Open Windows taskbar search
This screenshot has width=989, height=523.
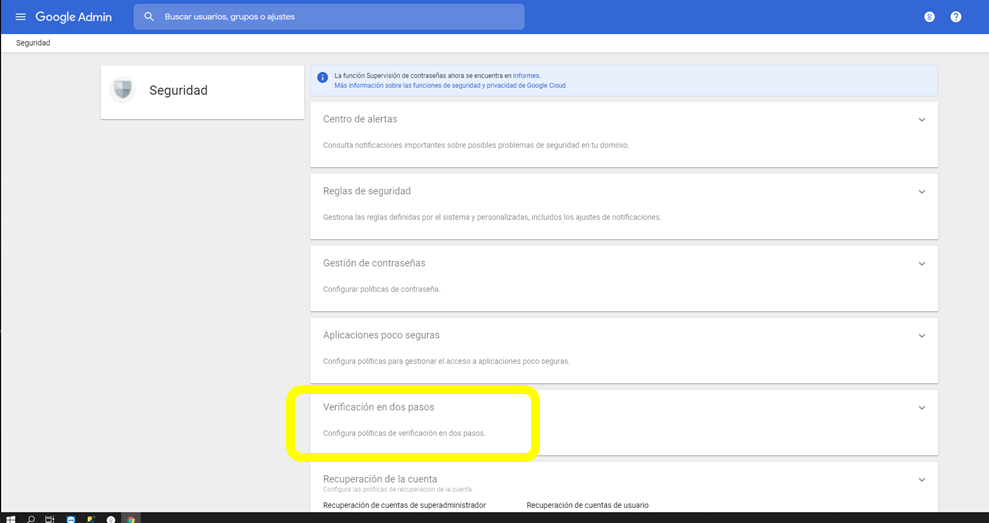click(30, 519)
